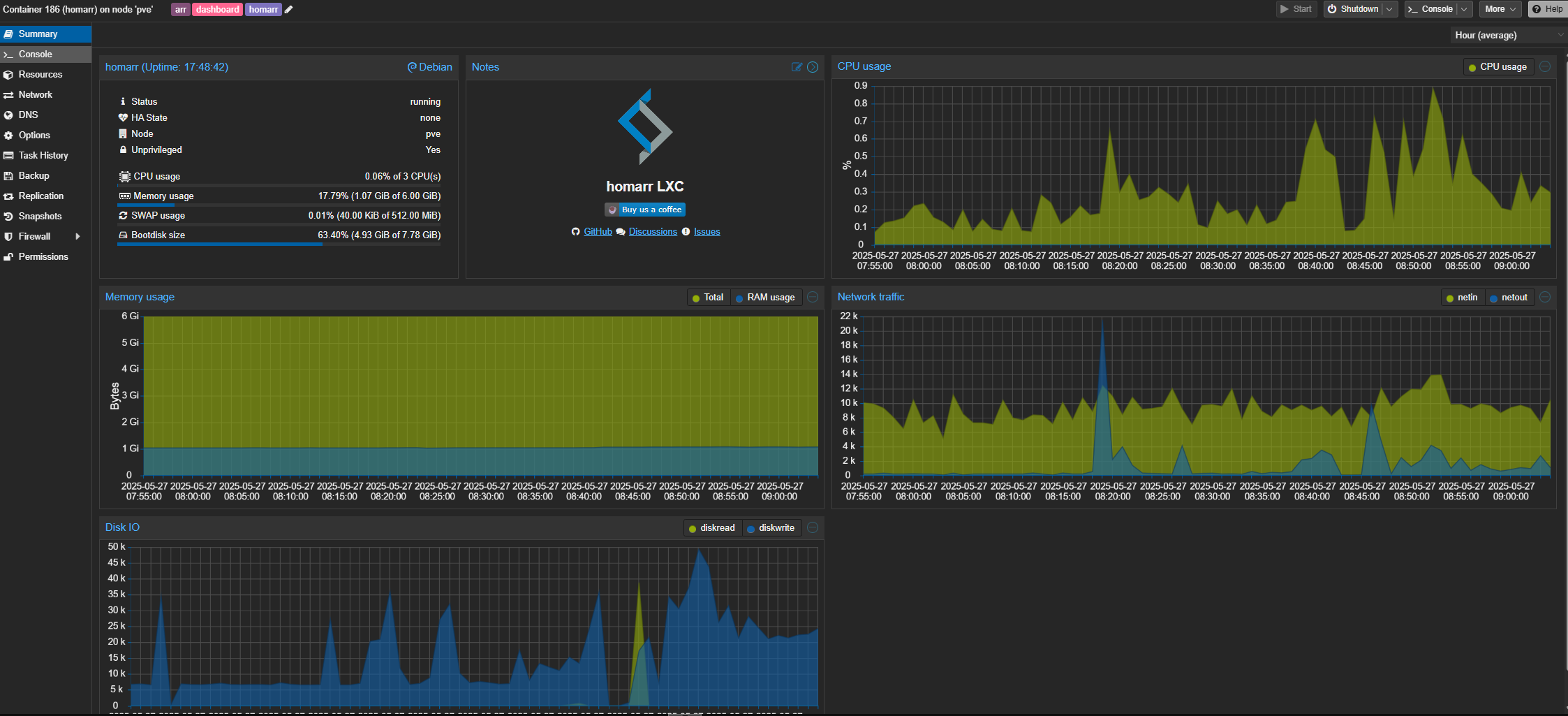The height and width of the screenshot is (716, 1568).
Task: Open the Console toolbar button
Action: tap(1430, 9)
